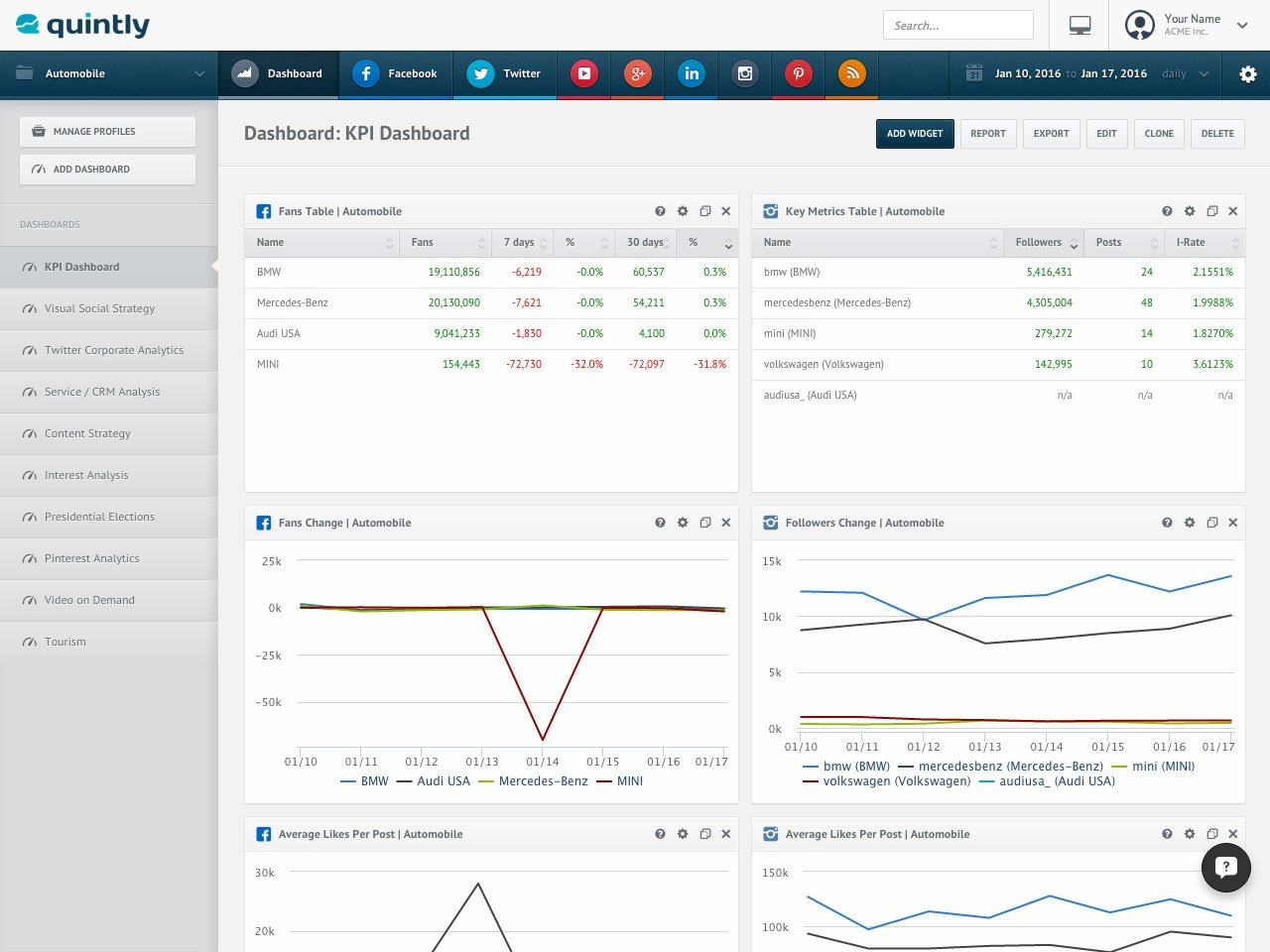The image size is (1270, 952).
Task: Click the Clone button
Action: 1159,134
